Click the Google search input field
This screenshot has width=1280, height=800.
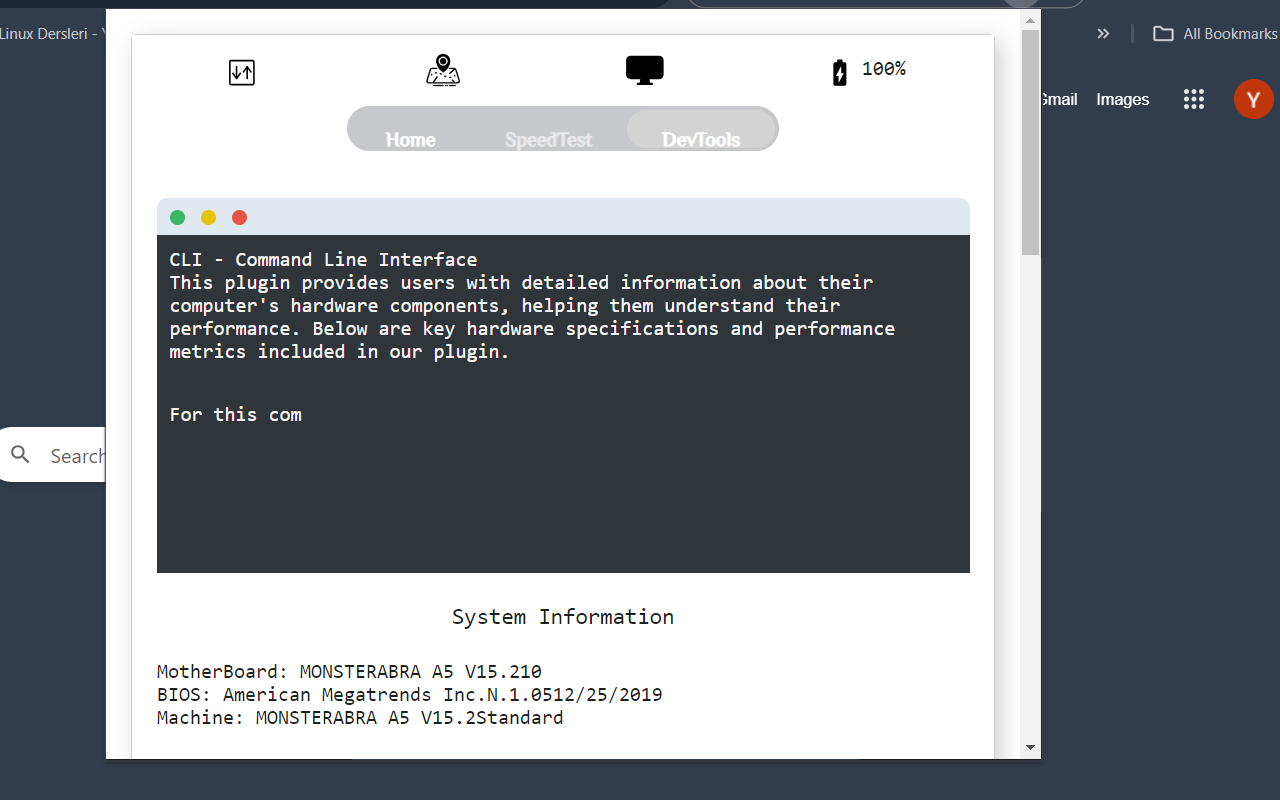click(x=53, y=456)
